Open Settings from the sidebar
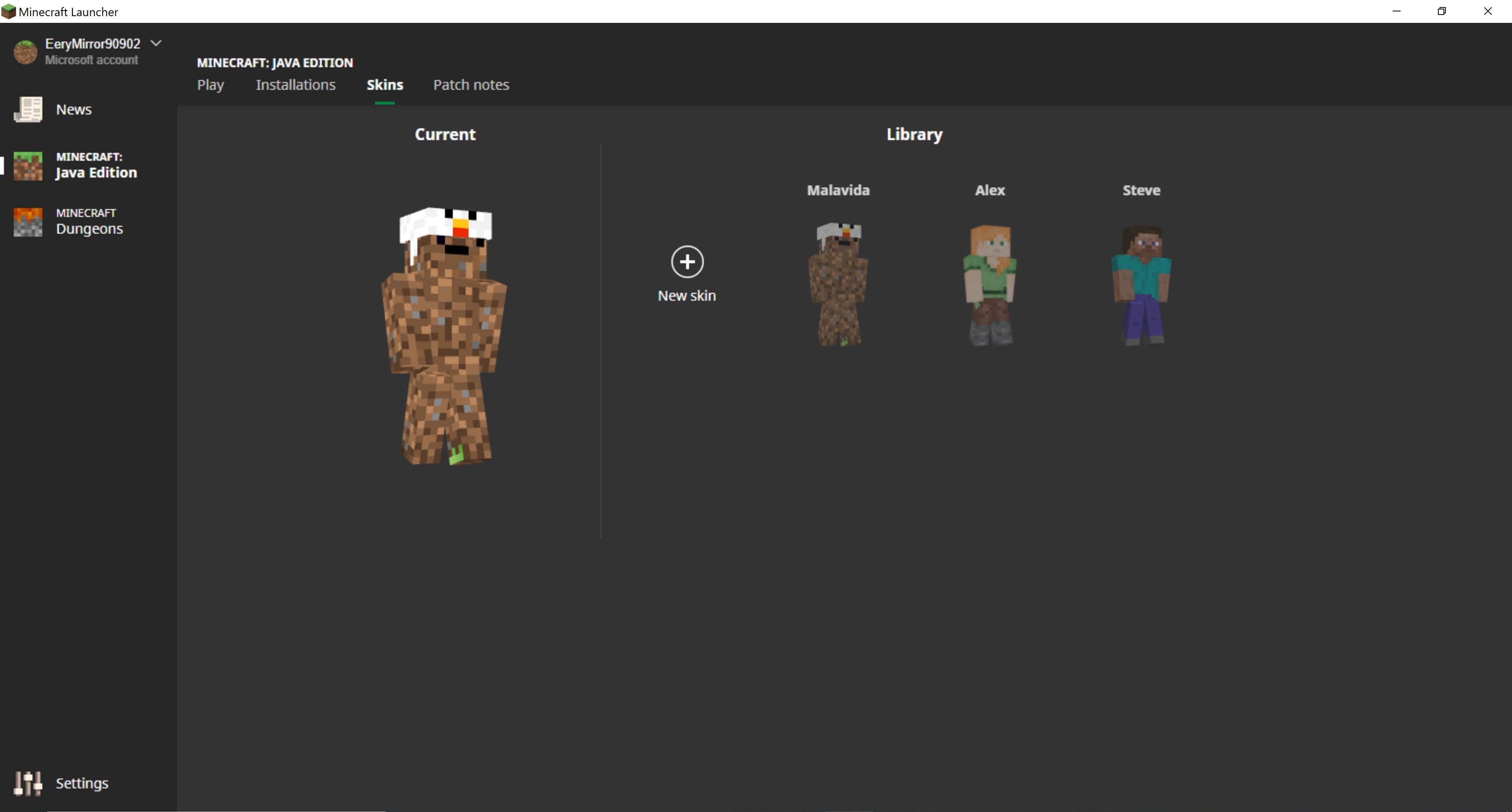The width and height of the screenshot is (1512, 812). (x=83, y=782)
